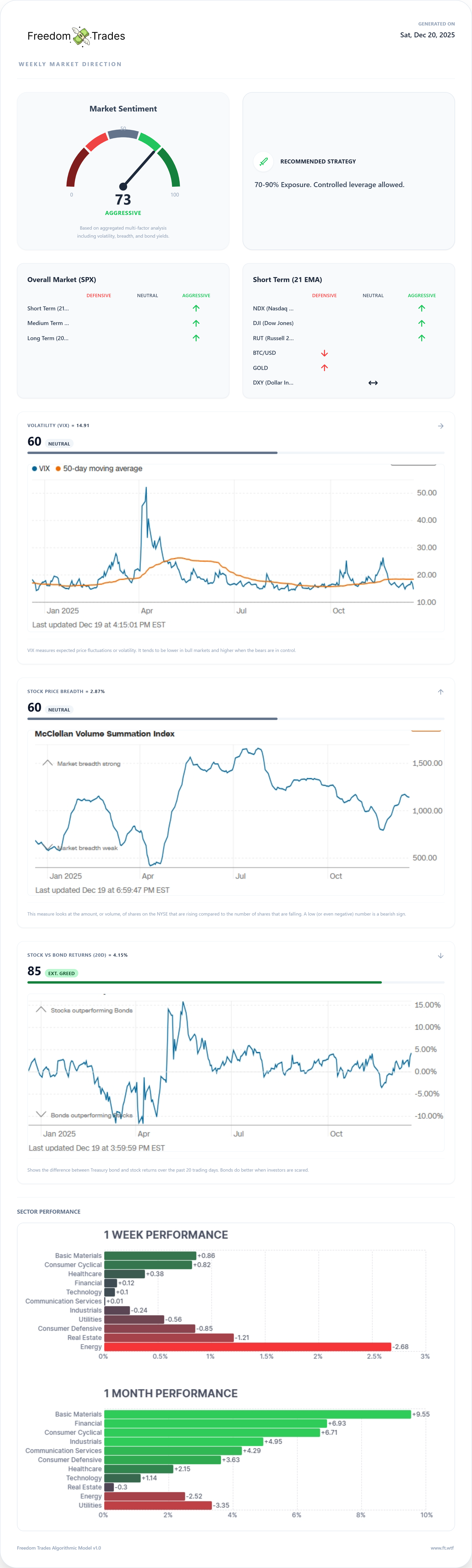Click the green arrow for Long Term SPX
The width and height of the screenshot is (472, 1568).
coord(196,338)
